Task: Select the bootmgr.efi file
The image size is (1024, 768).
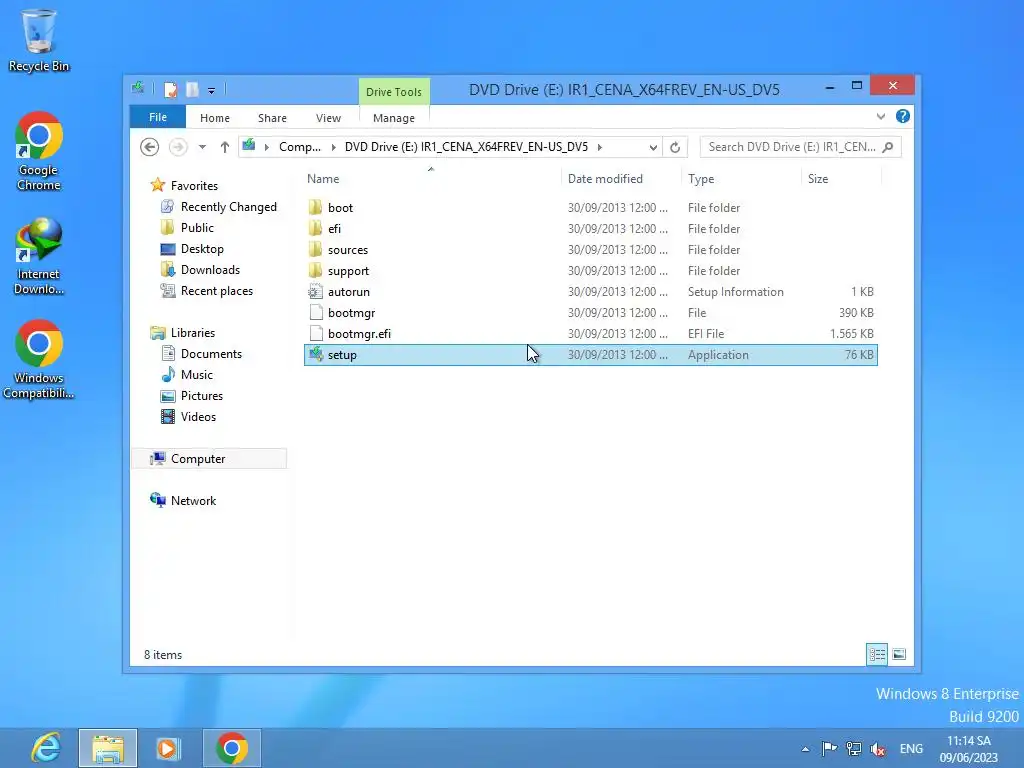Action: (x=590, y=334)
